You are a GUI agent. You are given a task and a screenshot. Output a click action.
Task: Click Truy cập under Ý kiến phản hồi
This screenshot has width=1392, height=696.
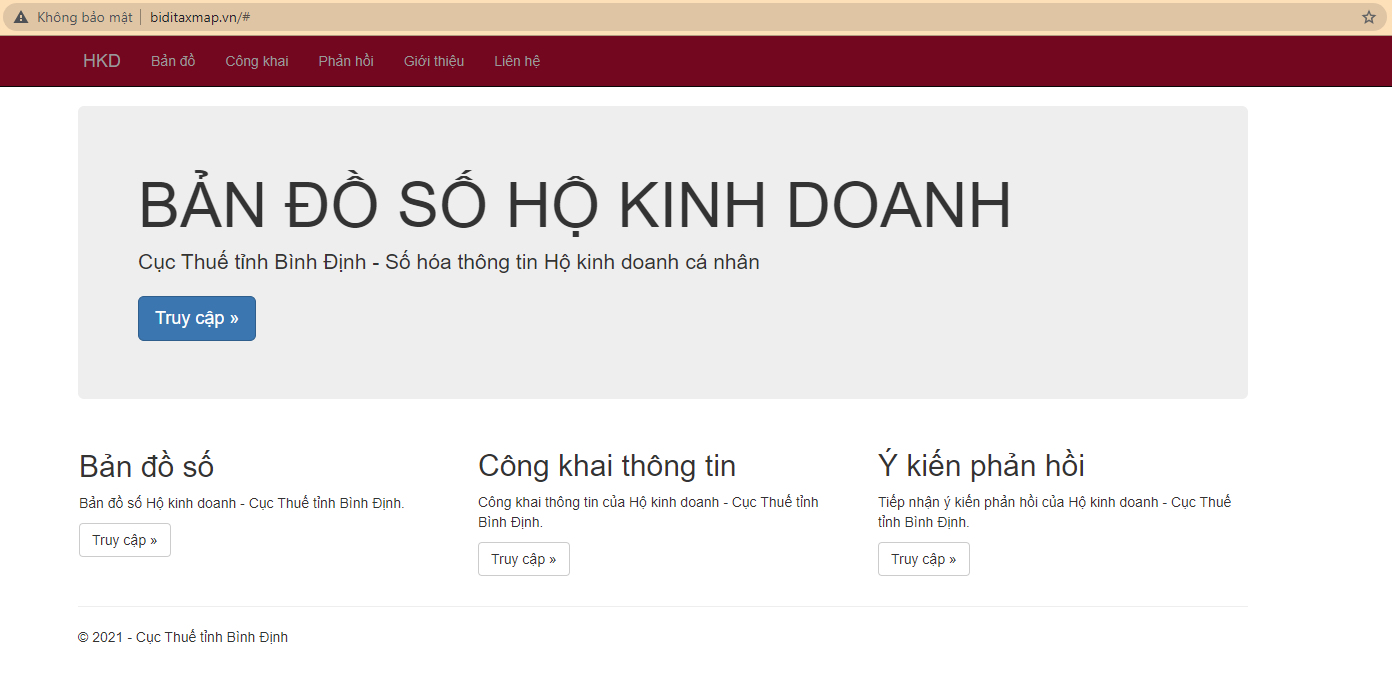tap(924, 559)
